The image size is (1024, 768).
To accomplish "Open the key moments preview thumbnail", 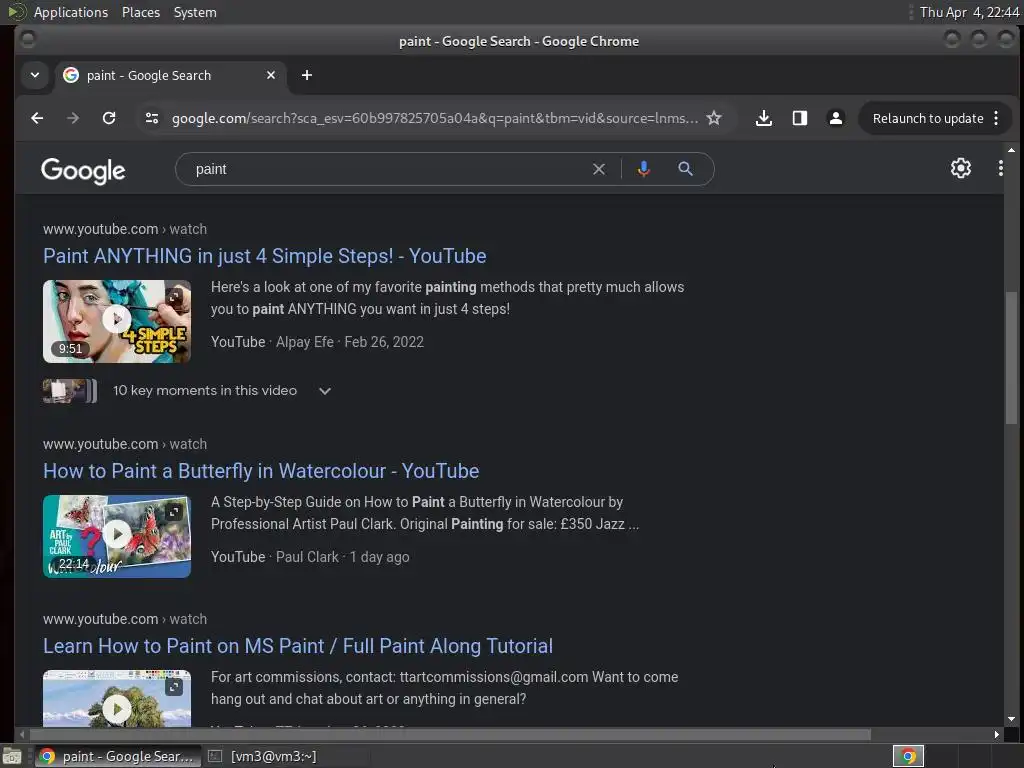I will tap(70, 391).
